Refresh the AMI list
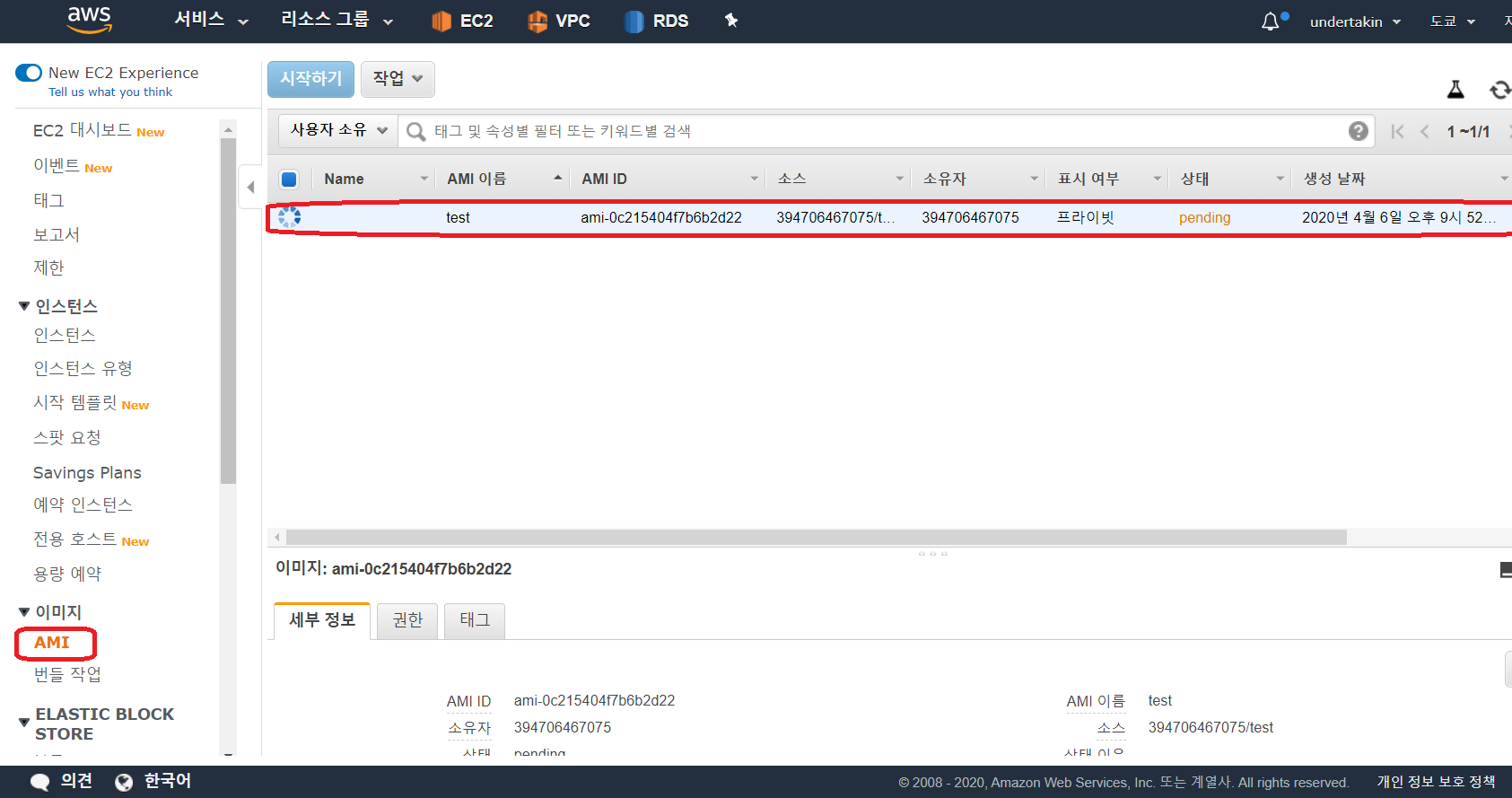Screen dimensions: 1512x798 point(1499,89)
